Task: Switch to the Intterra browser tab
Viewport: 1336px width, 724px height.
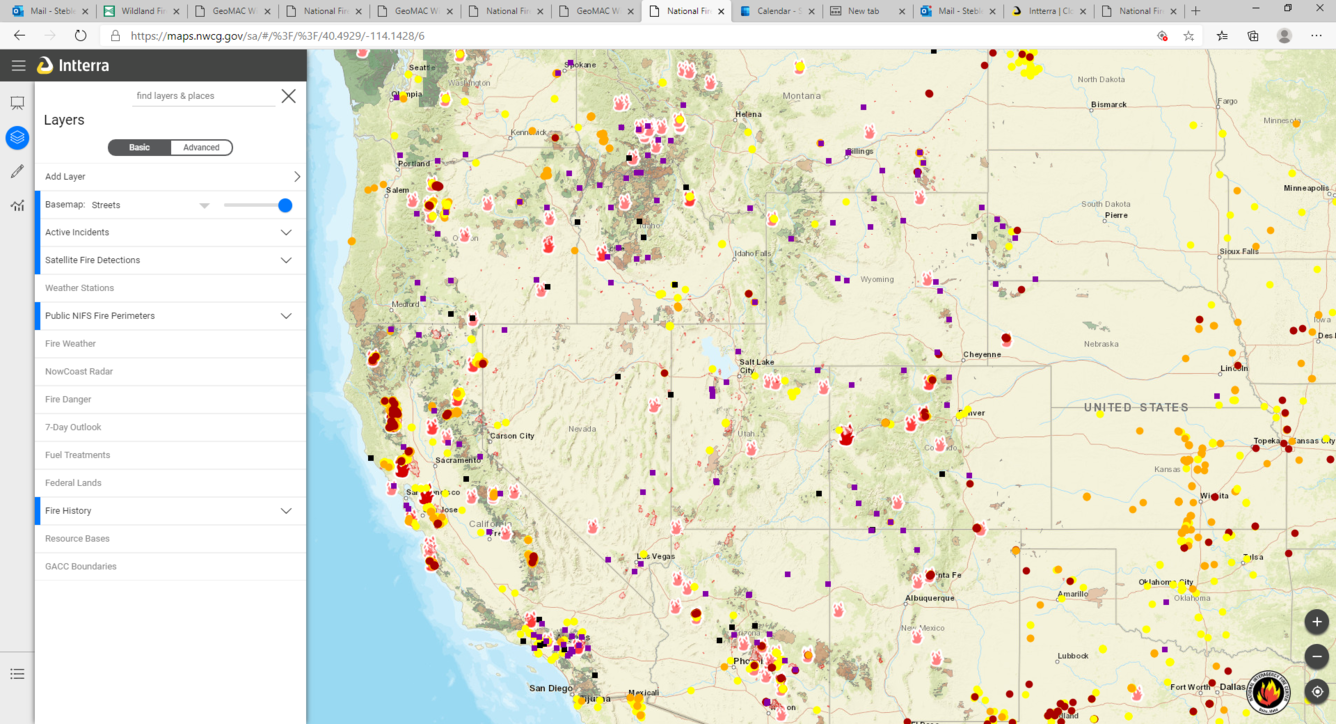Action: [x=1049, y=11]
